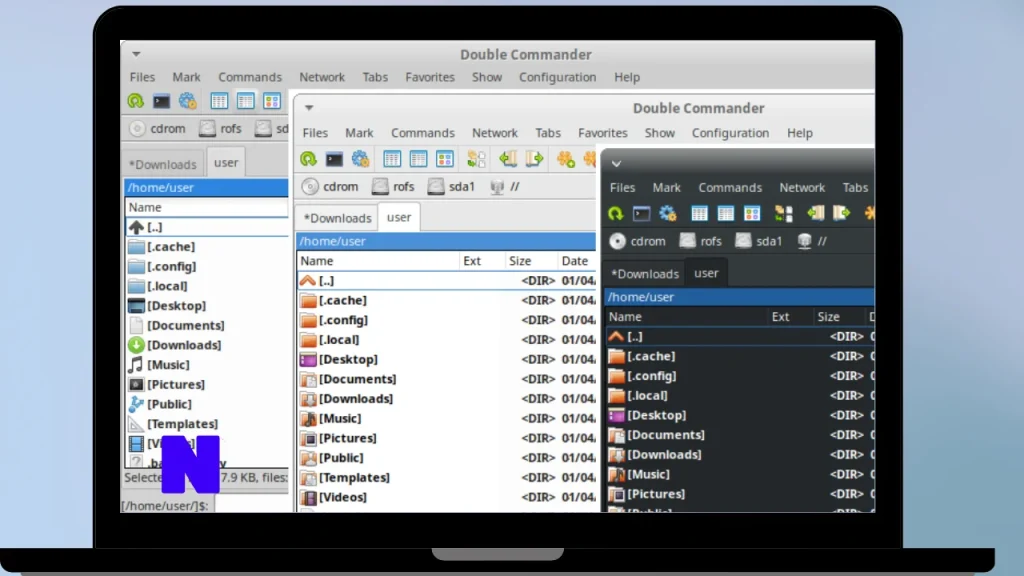The width and height of the screenshot is (1024, 576).
Task: Open the Mark menu in the dark-theme window
Action: (x=666, y=187)
